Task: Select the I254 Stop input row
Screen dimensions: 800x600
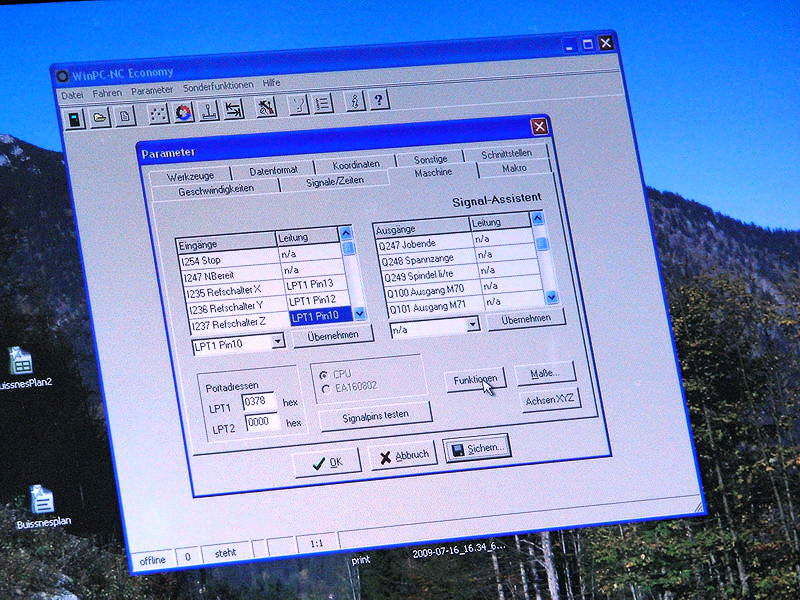Action: (259, 257)
